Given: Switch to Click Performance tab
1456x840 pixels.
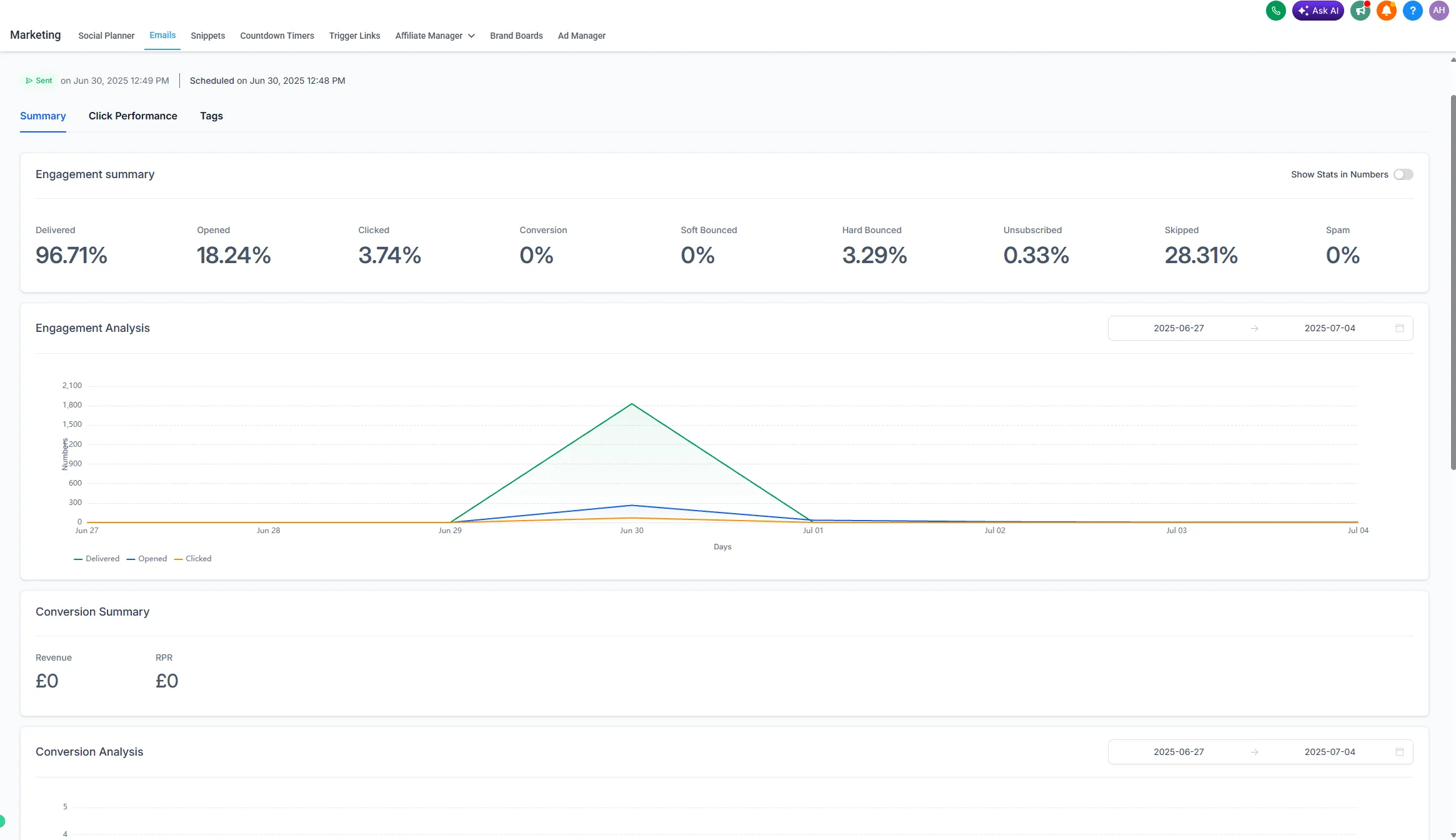Looking at the screenshot, I should (132, 116).
